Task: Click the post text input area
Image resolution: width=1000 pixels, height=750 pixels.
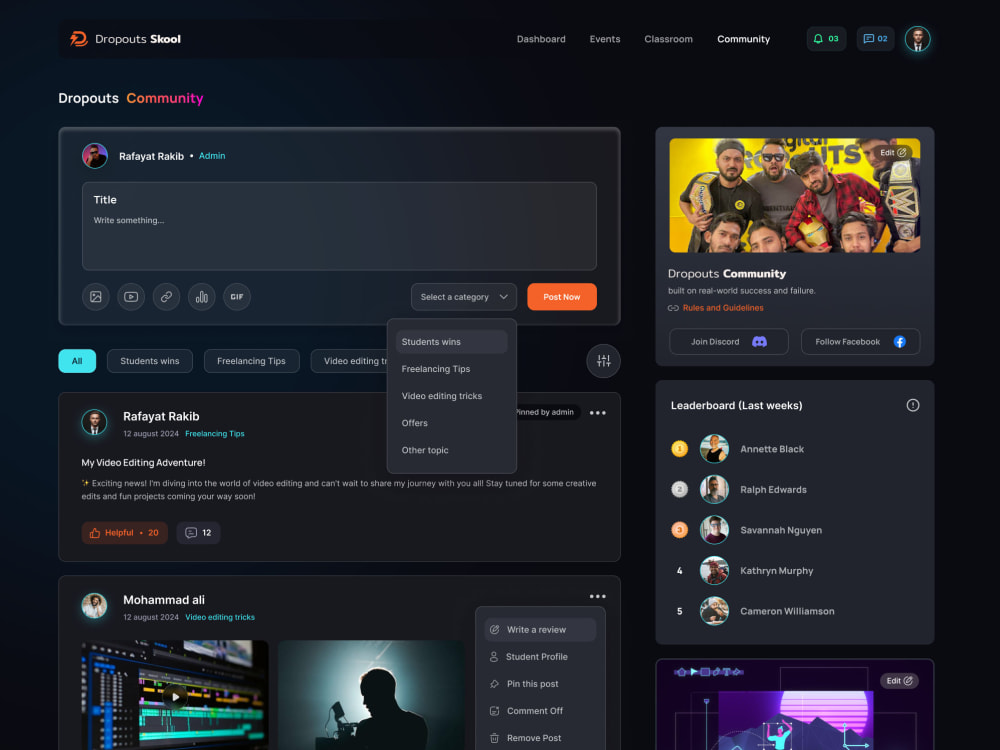Action: tap(339, 226)
